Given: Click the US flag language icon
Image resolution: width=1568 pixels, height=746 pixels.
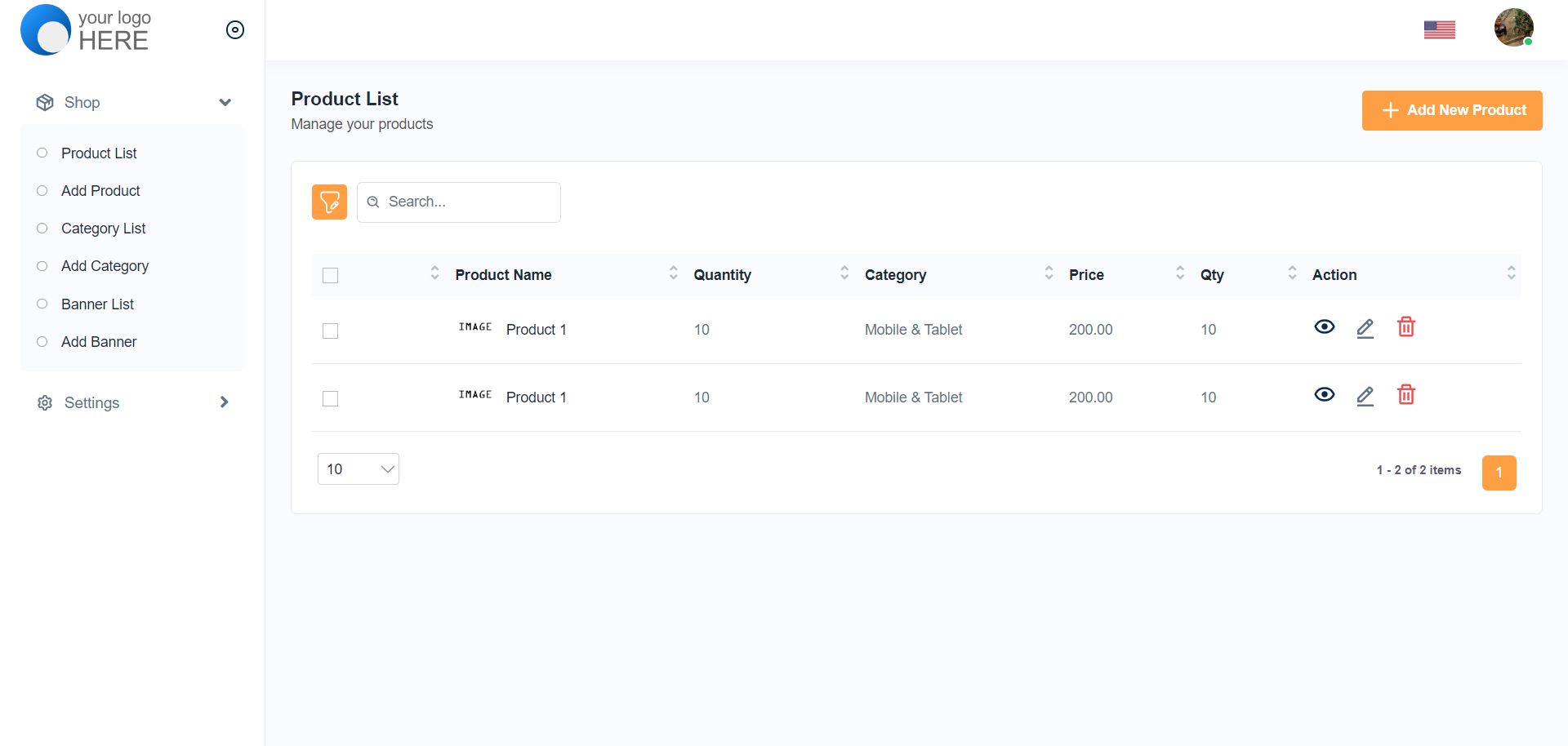Looking at the screenshot, I should (x=1439, y=30).
